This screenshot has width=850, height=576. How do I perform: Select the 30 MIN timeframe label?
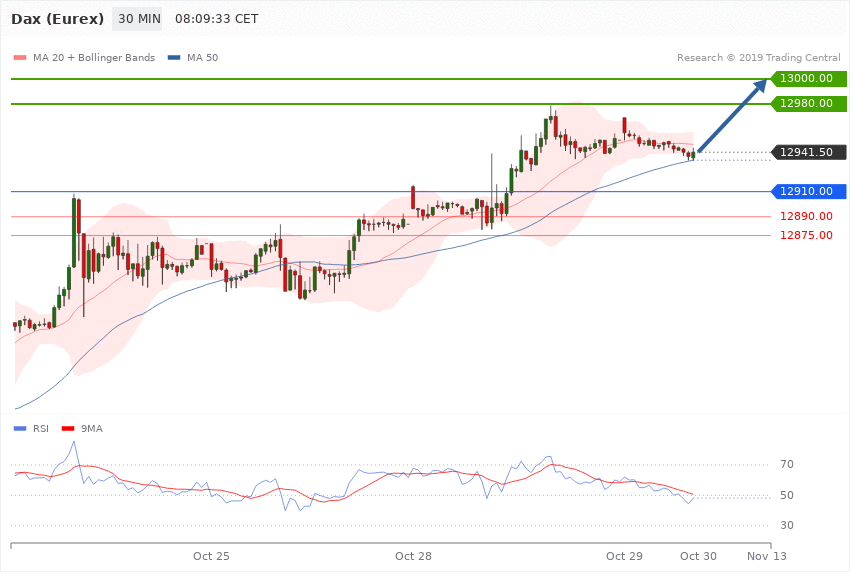pyautogui.click(x=137, y=19)
